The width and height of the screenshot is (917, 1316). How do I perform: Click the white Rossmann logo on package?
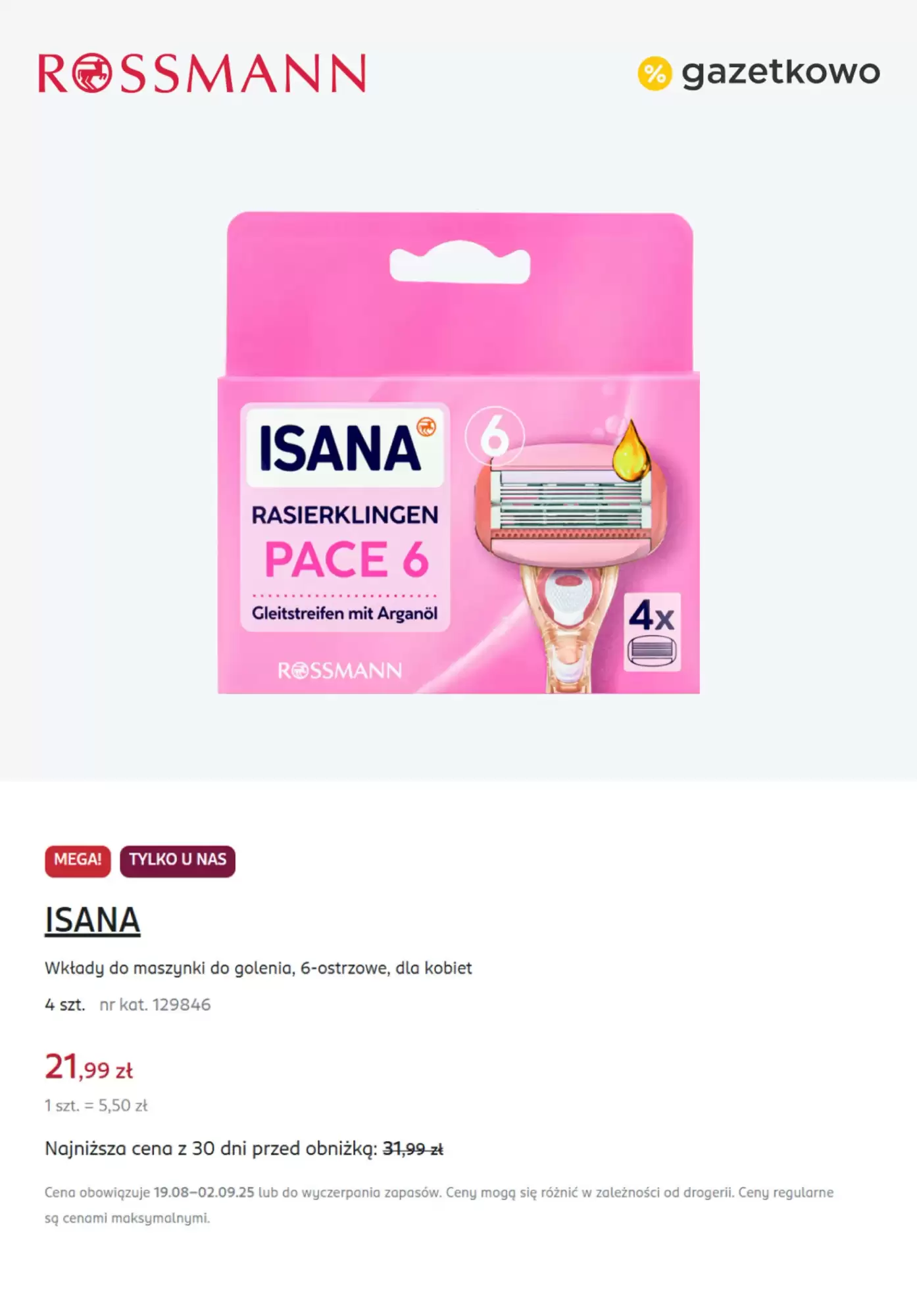[x=339, y=671]
